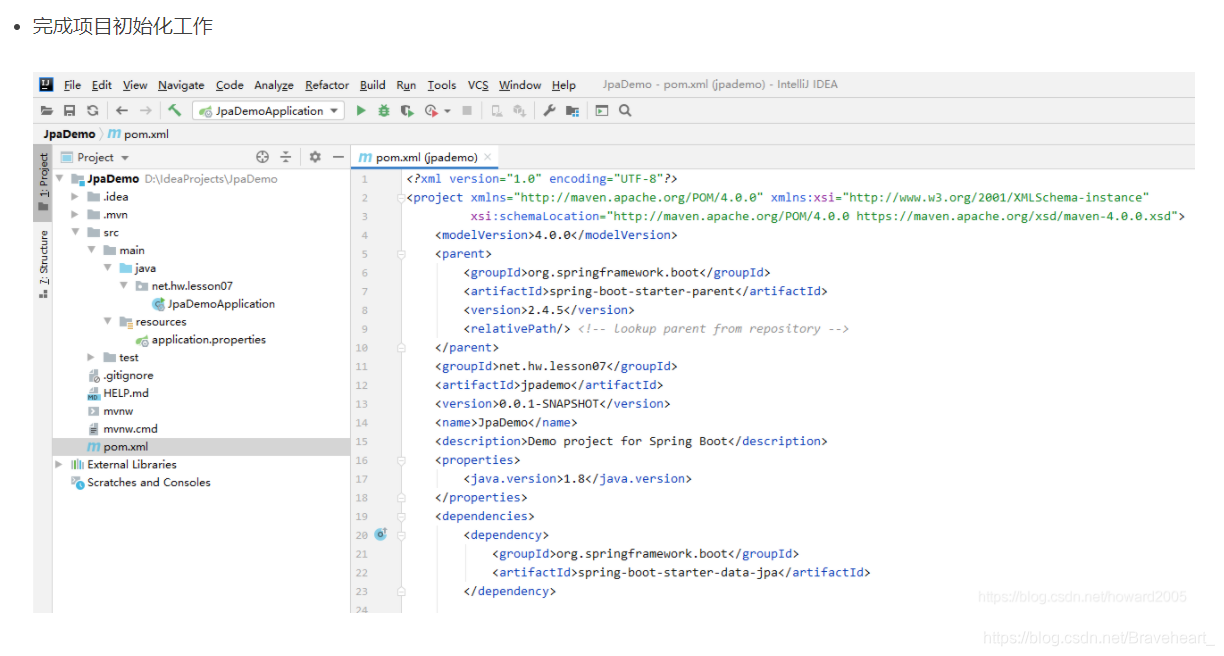Open the Project view selector dropdown
The height and width of the screenshot is (656, 1224).
coord(96,157)
